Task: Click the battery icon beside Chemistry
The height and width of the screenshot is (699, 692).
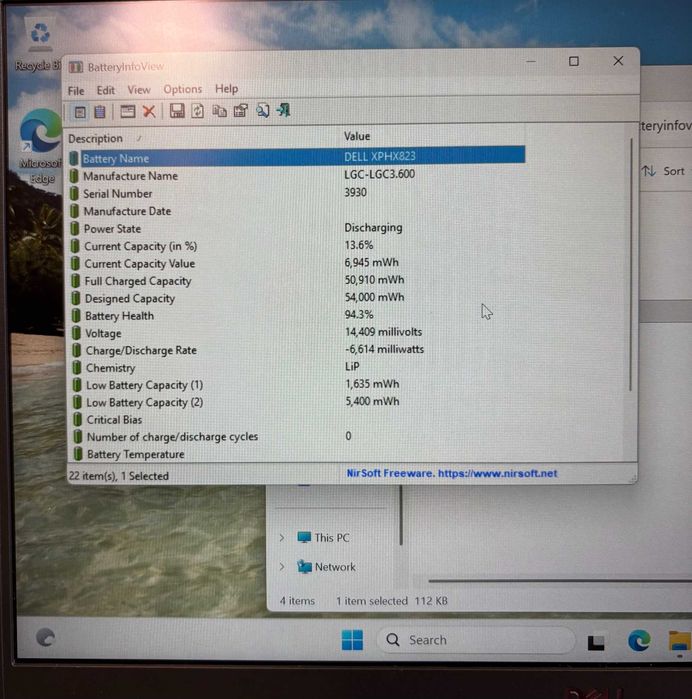Action: click(77, 368)
